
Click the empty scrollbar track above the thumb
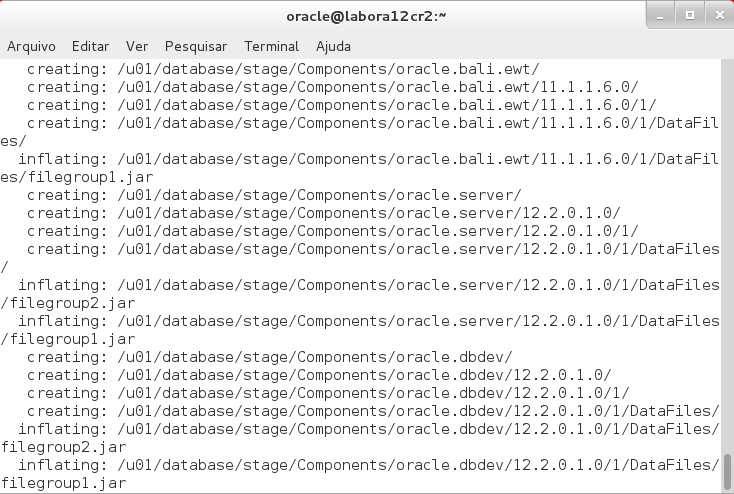pyautogui.click(x=727, y=250)
